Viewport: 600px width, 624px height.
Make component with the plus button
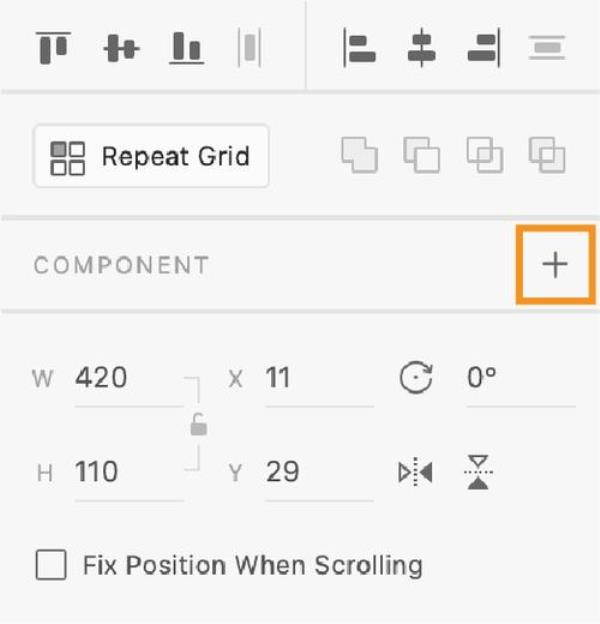[x=555, y=264]
